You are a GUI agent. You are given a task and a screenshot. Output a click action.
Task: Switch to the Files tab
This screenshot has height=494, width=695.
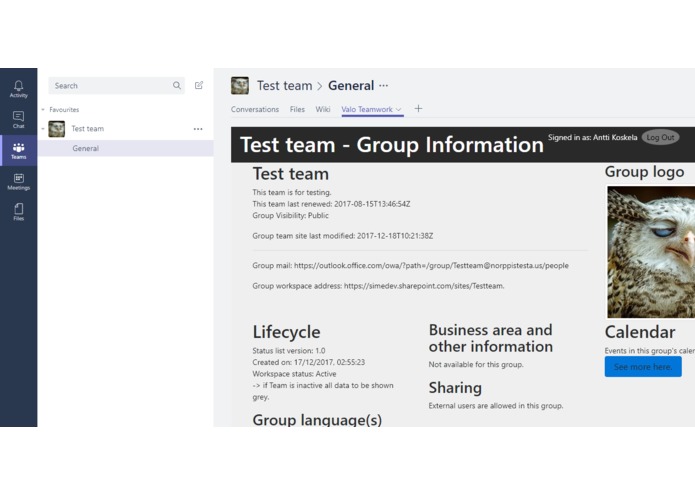297,109
